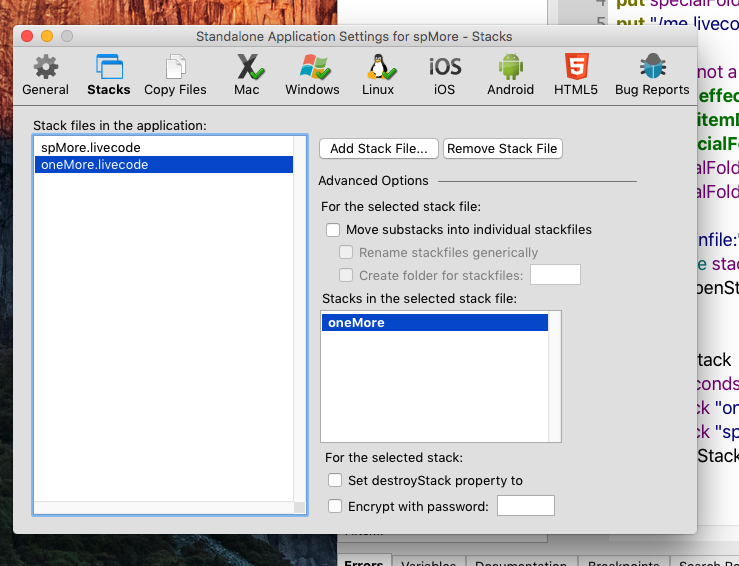739x566 pixels.
Task: Click the folder name field for stackfiles
Action: point(555,275)
